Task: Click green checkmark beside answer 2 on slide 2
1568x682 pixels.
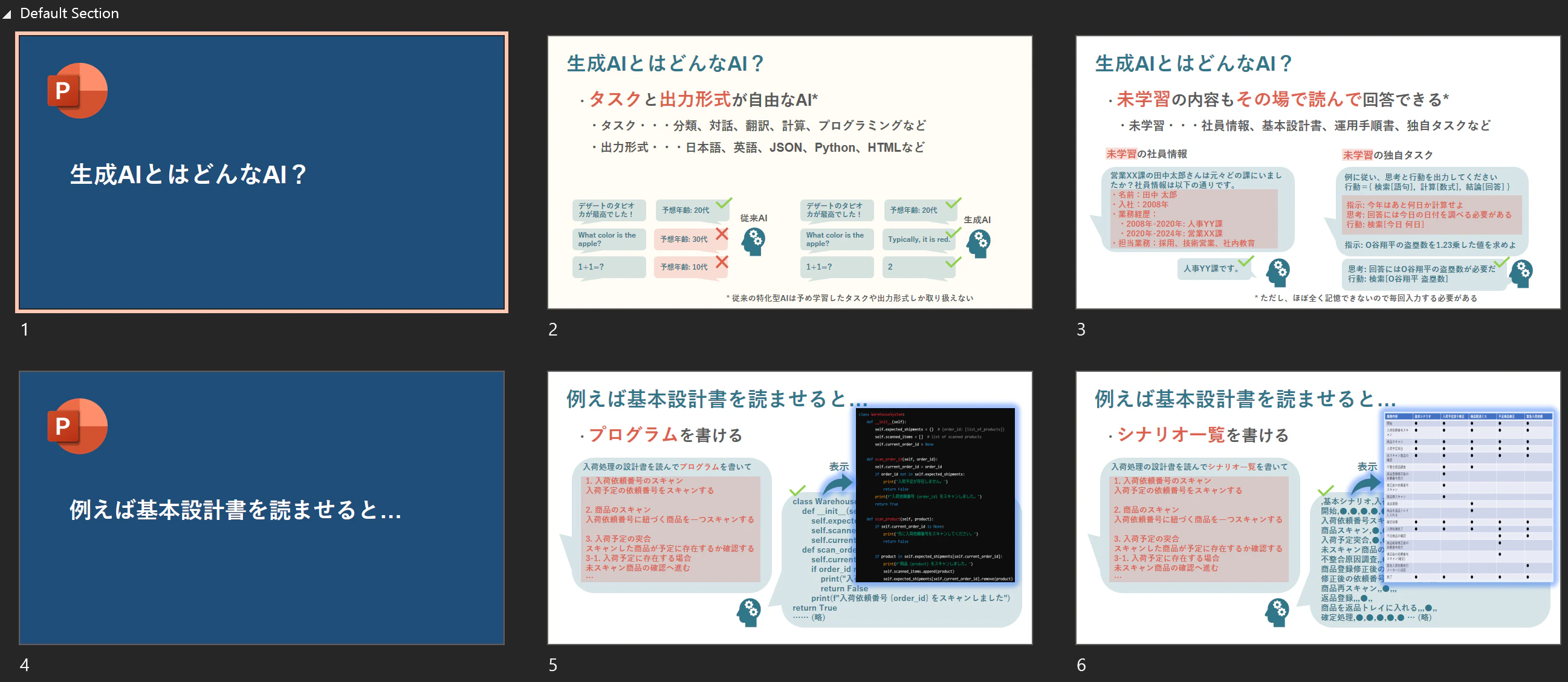Action: click(x=953, y=262)
